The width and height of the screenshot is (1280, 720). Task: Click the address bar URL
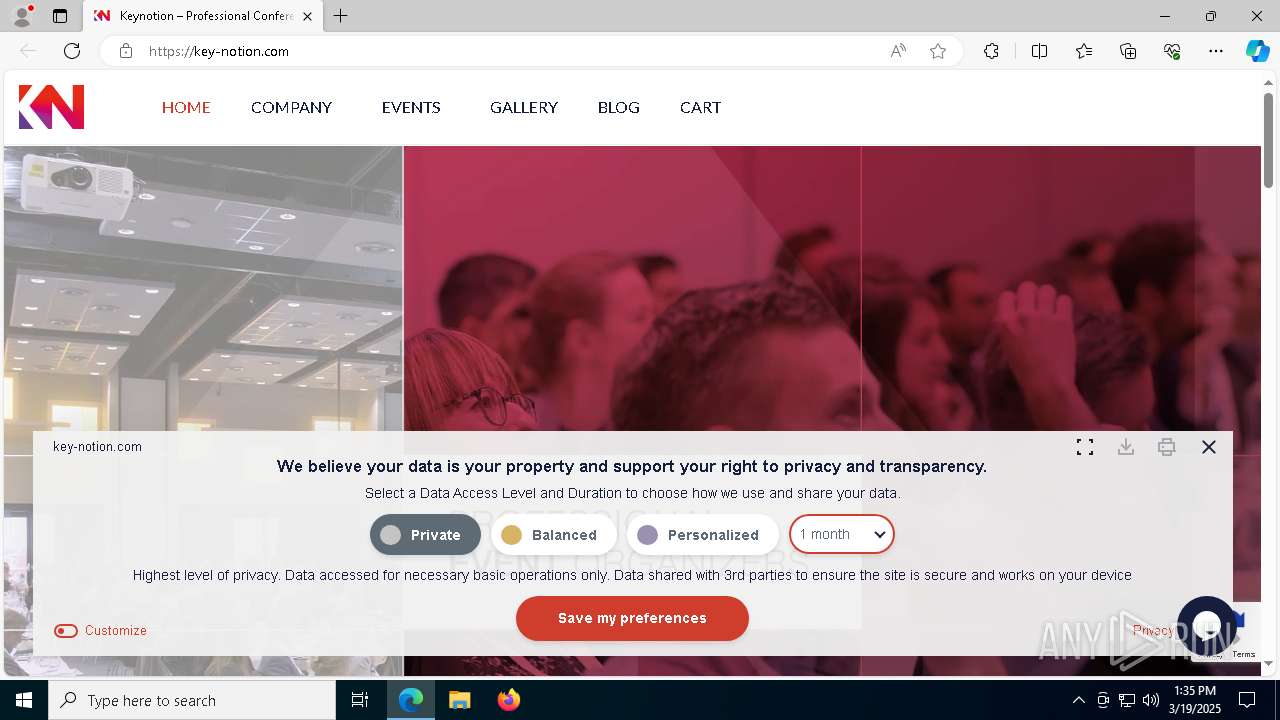coord(219,51)
